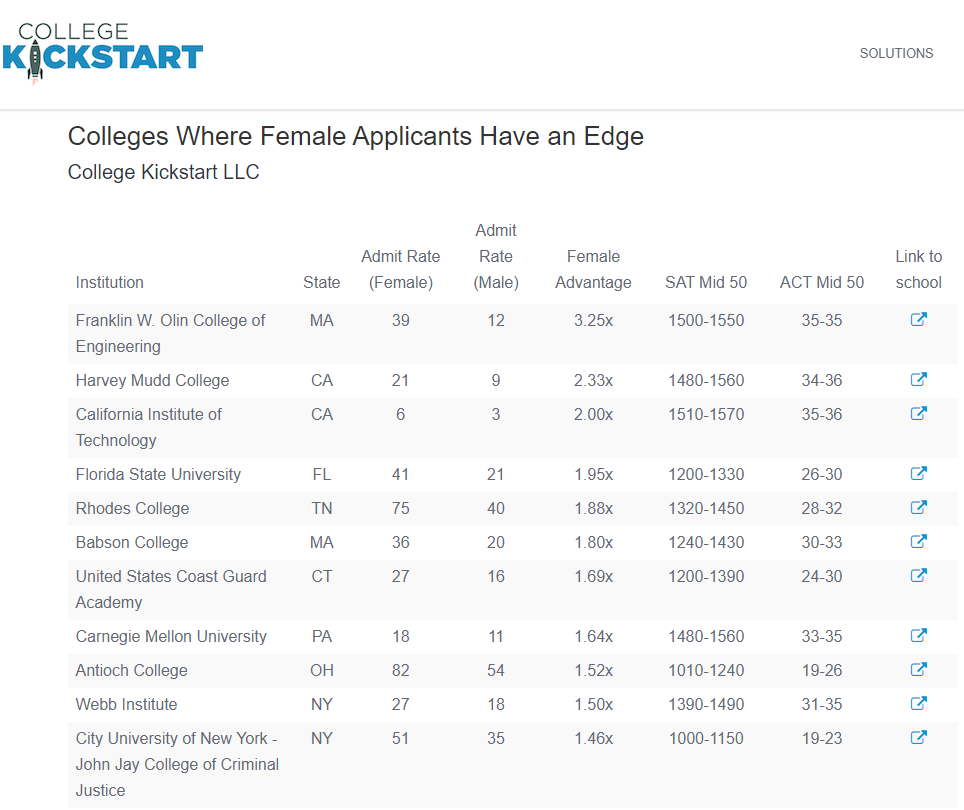Click the 1.46x female advantage value
Image resolution: width=964 pixels, height=810 pixels.
[x=593, y=738]
